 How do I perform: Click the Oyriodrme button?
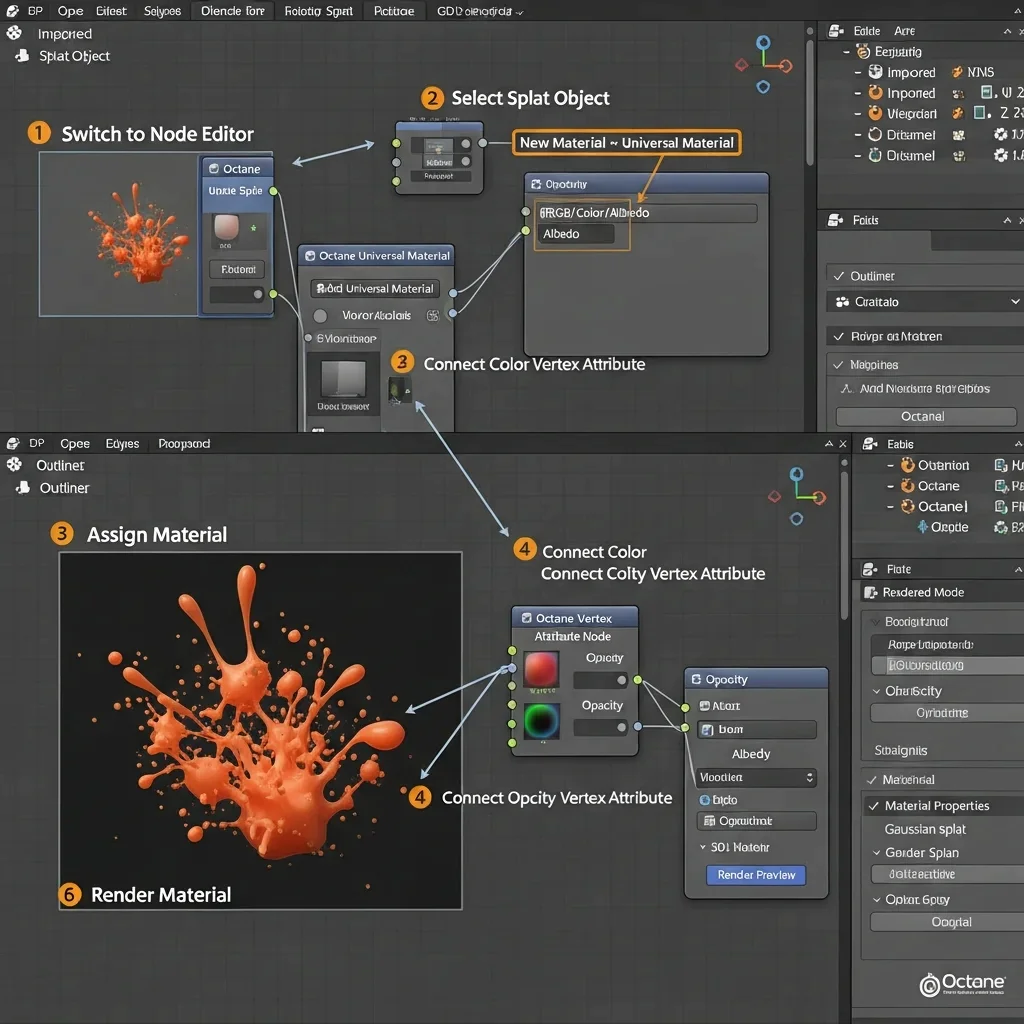tap(947, 712)
